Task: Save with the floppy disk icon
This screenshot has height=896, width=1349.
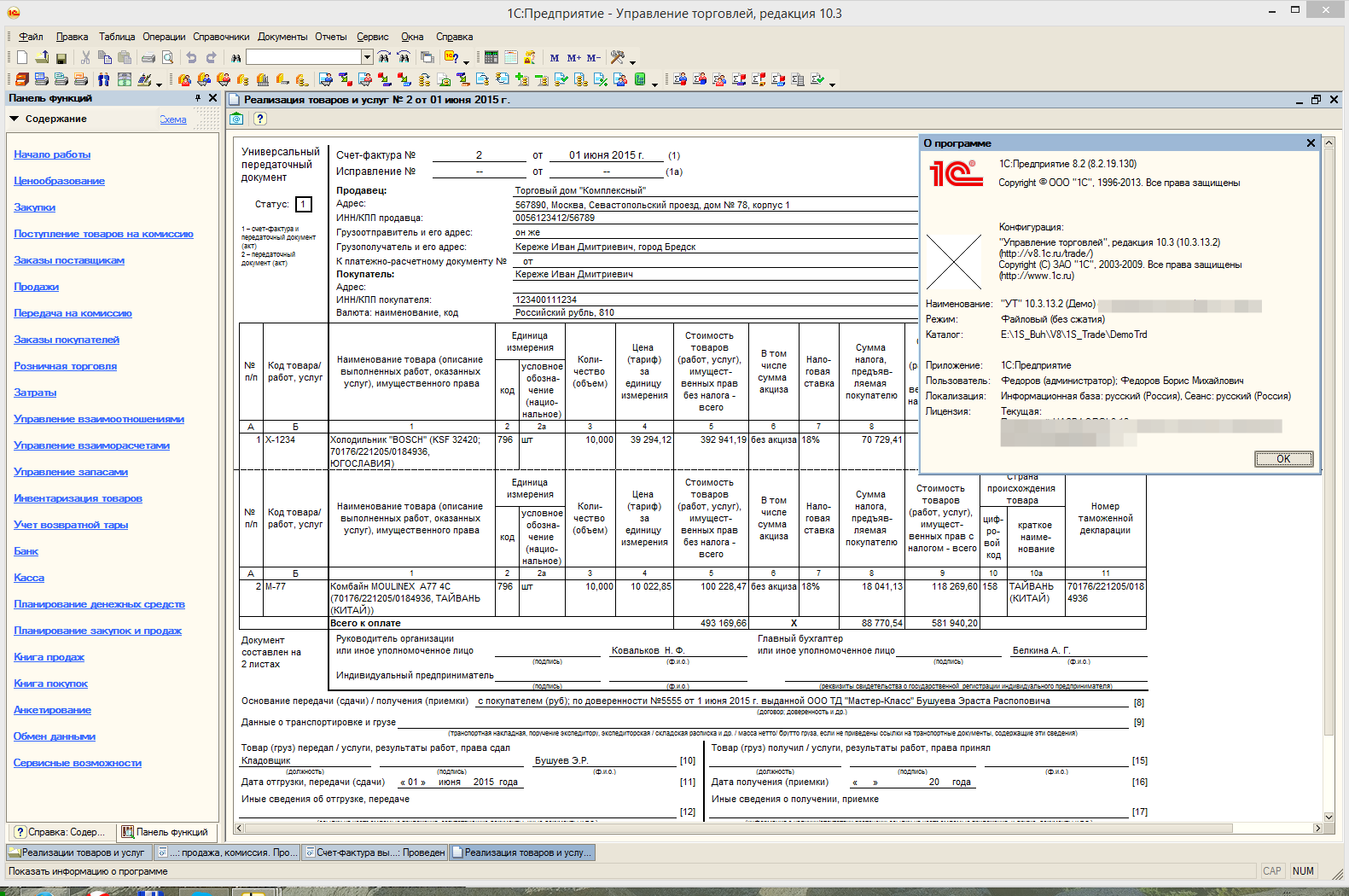Action: (61, 57)
